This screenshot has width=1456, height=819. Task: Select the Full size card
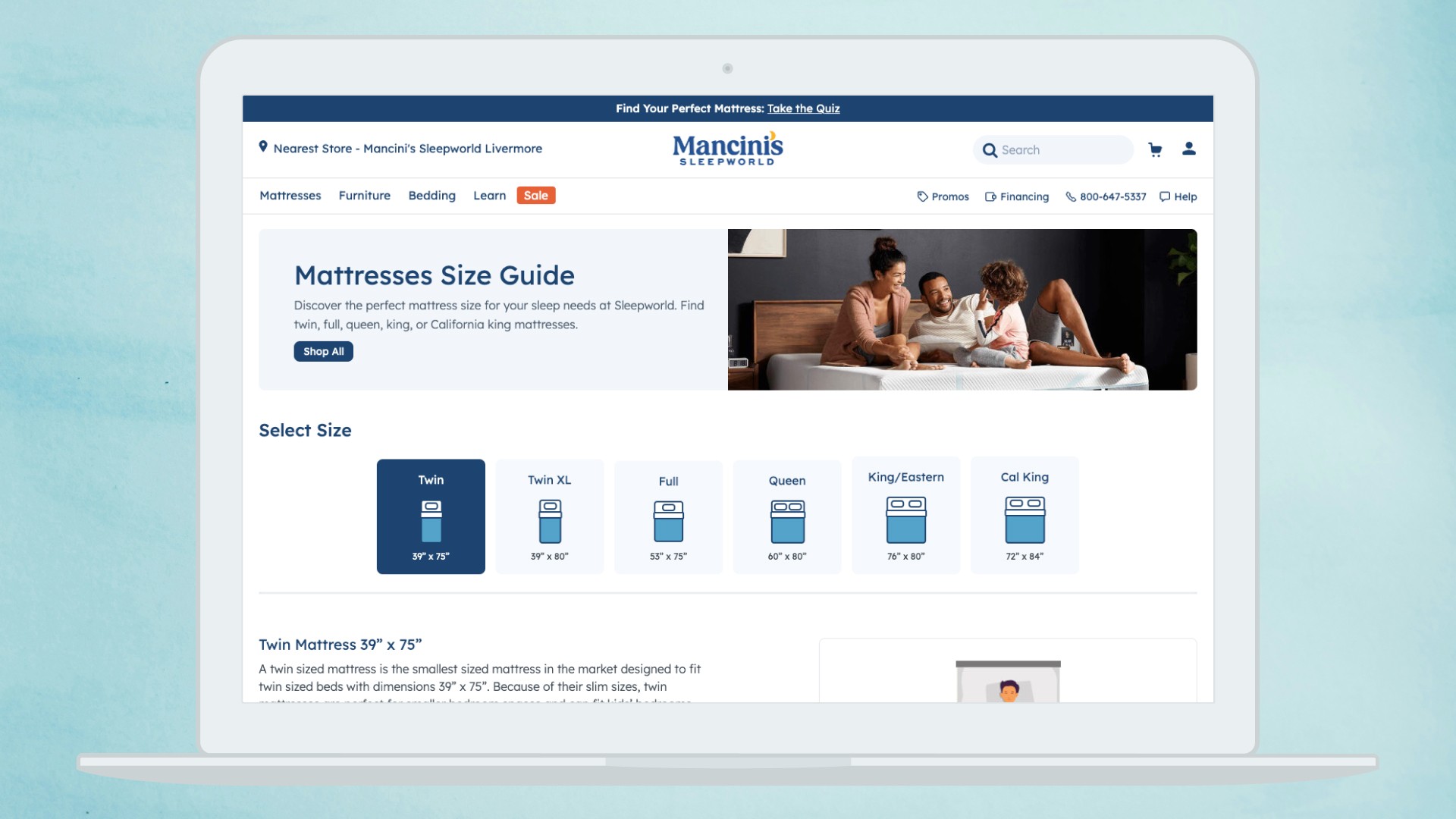click(x=668, y=516)
